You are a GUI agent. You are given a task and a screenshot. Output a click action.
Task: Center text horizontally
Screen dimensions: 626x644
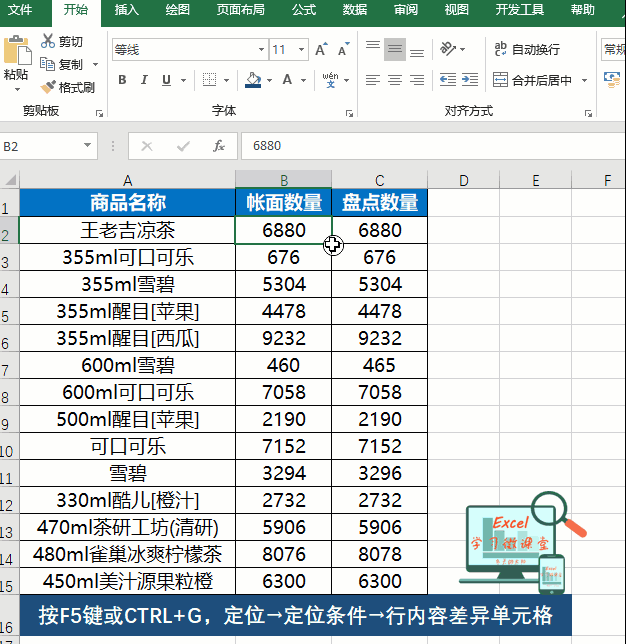click(x=395, y=80)
